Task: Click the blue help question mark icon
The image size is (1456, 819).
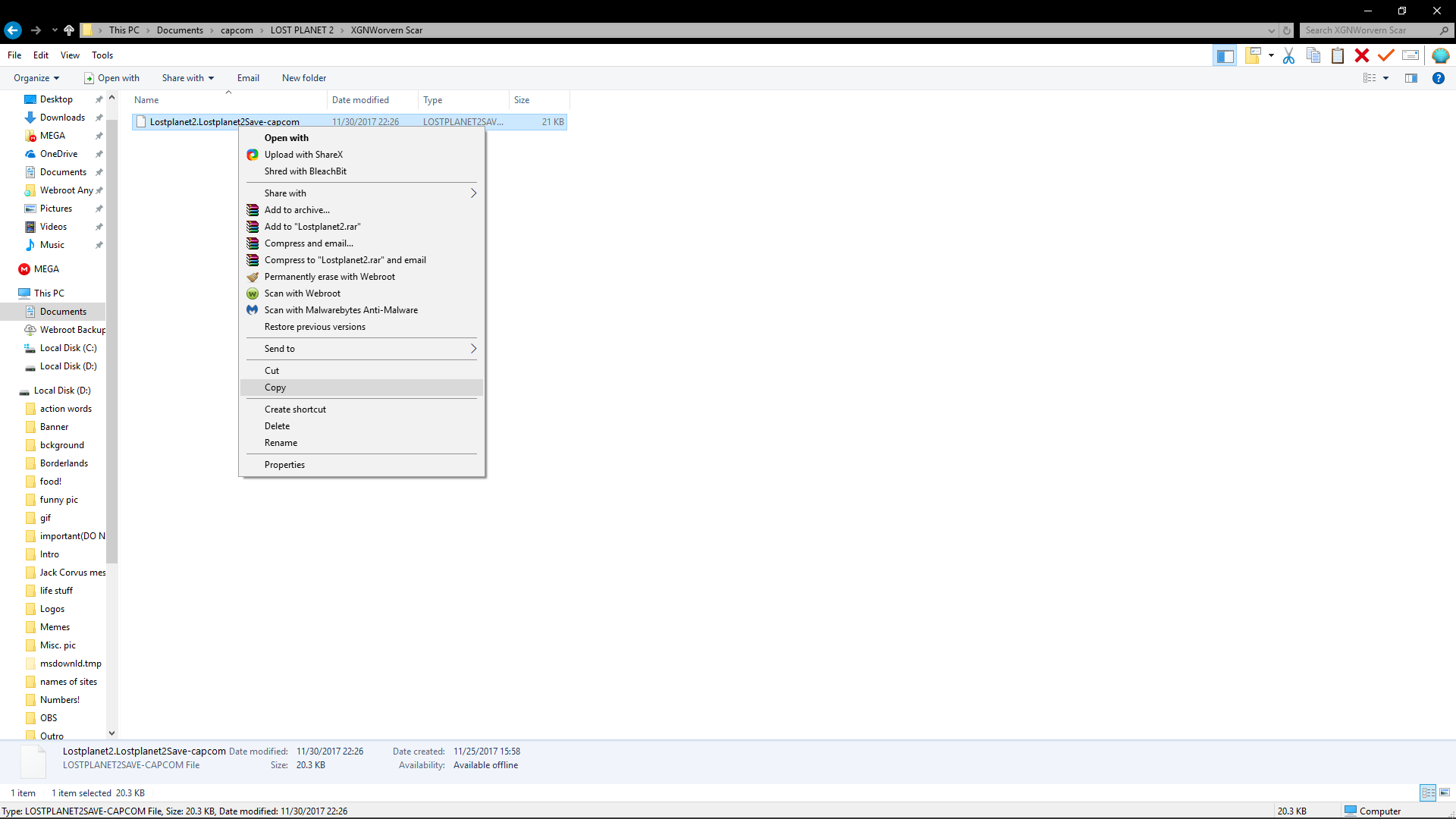Action: click(x=1438, y=78)
